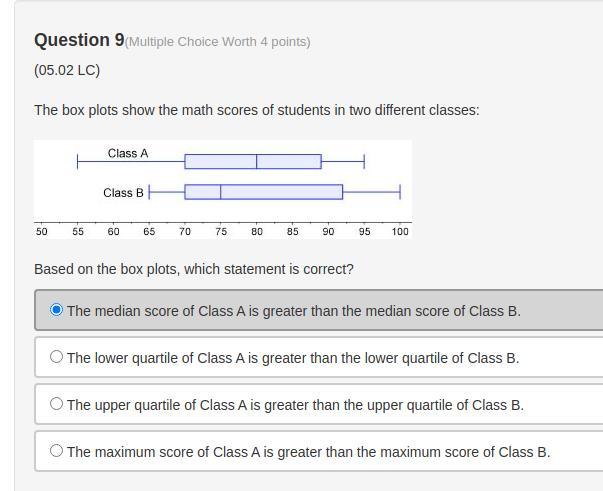Image resolution: width=603 pixels, height=491 pixels.
Task: Click the 100 mark on the axis
Action: pyautogui.click(x=400, y=231)
